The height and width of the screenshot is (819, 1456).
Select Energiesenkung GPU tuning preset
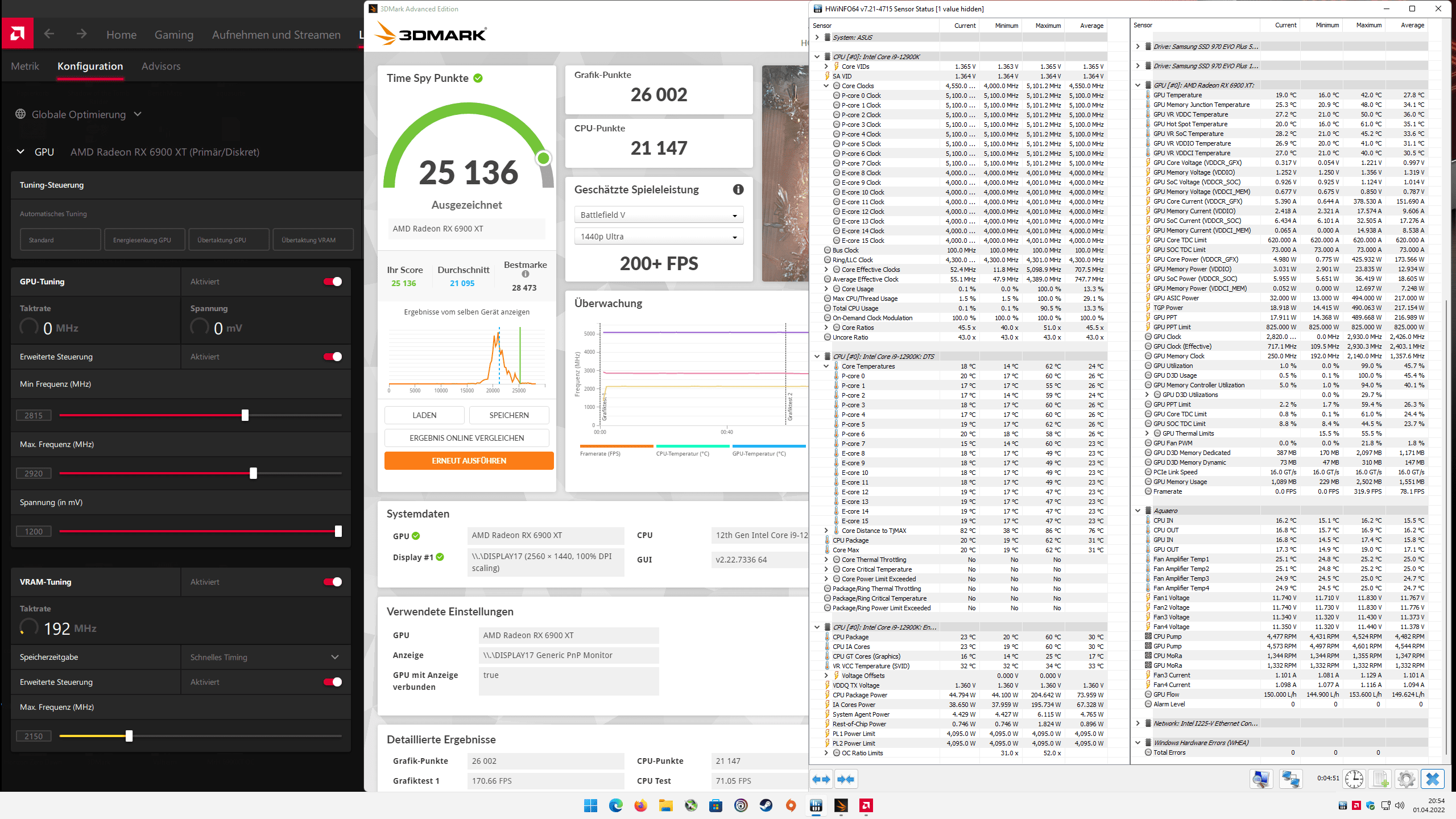[144, 240]
